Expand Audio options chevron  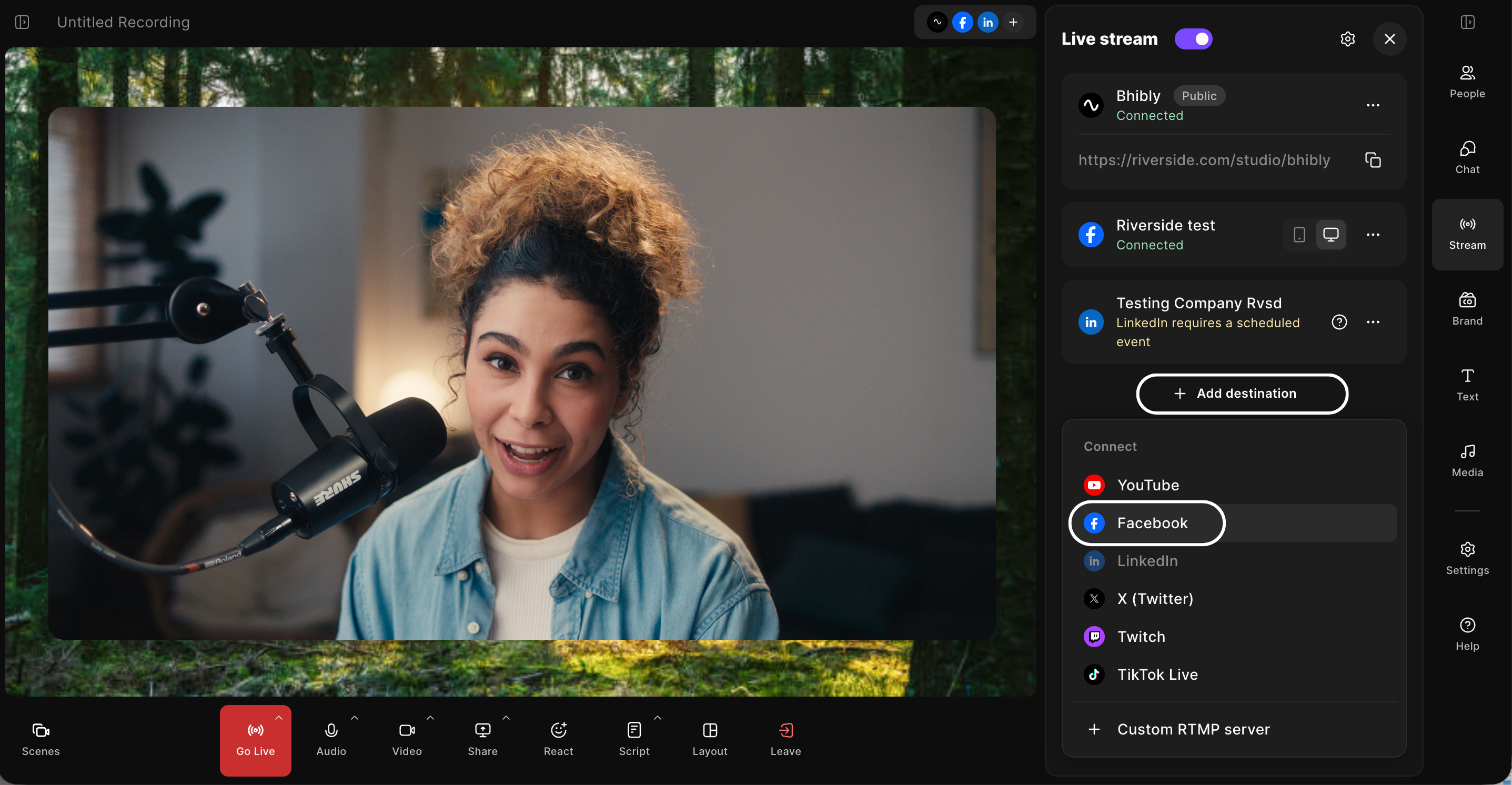tap(355, 718)
